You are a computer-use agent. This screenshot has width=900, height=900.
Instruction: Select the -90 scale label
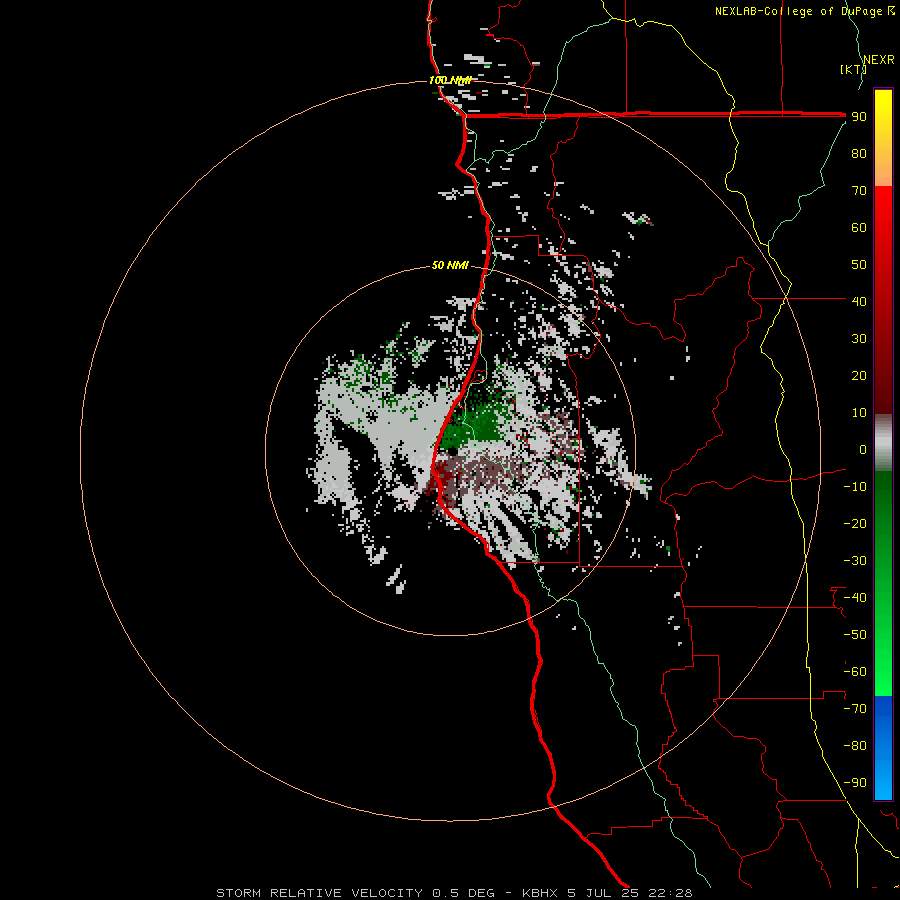855,783
